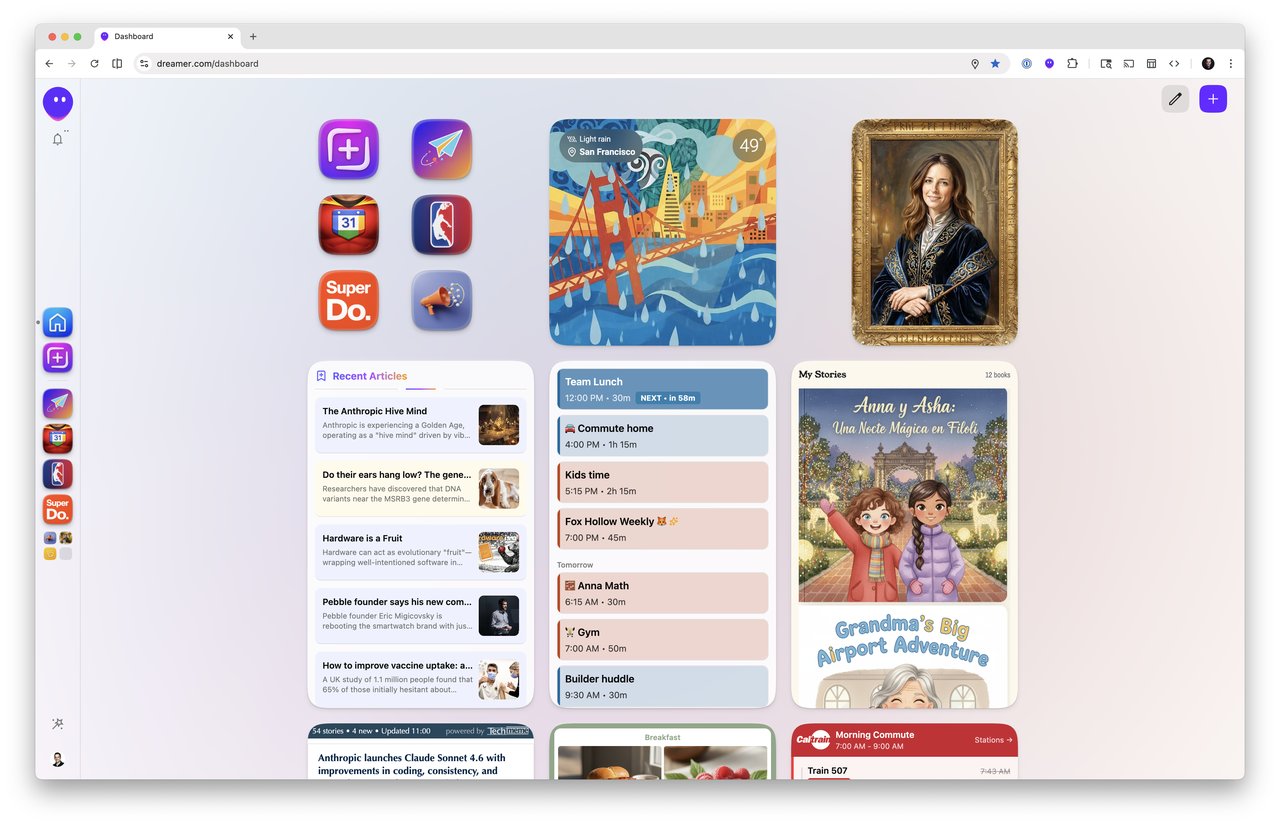Open the Super Do. app icon in grid
Viewport: 1280px width, 826px height.
(348, 300)
